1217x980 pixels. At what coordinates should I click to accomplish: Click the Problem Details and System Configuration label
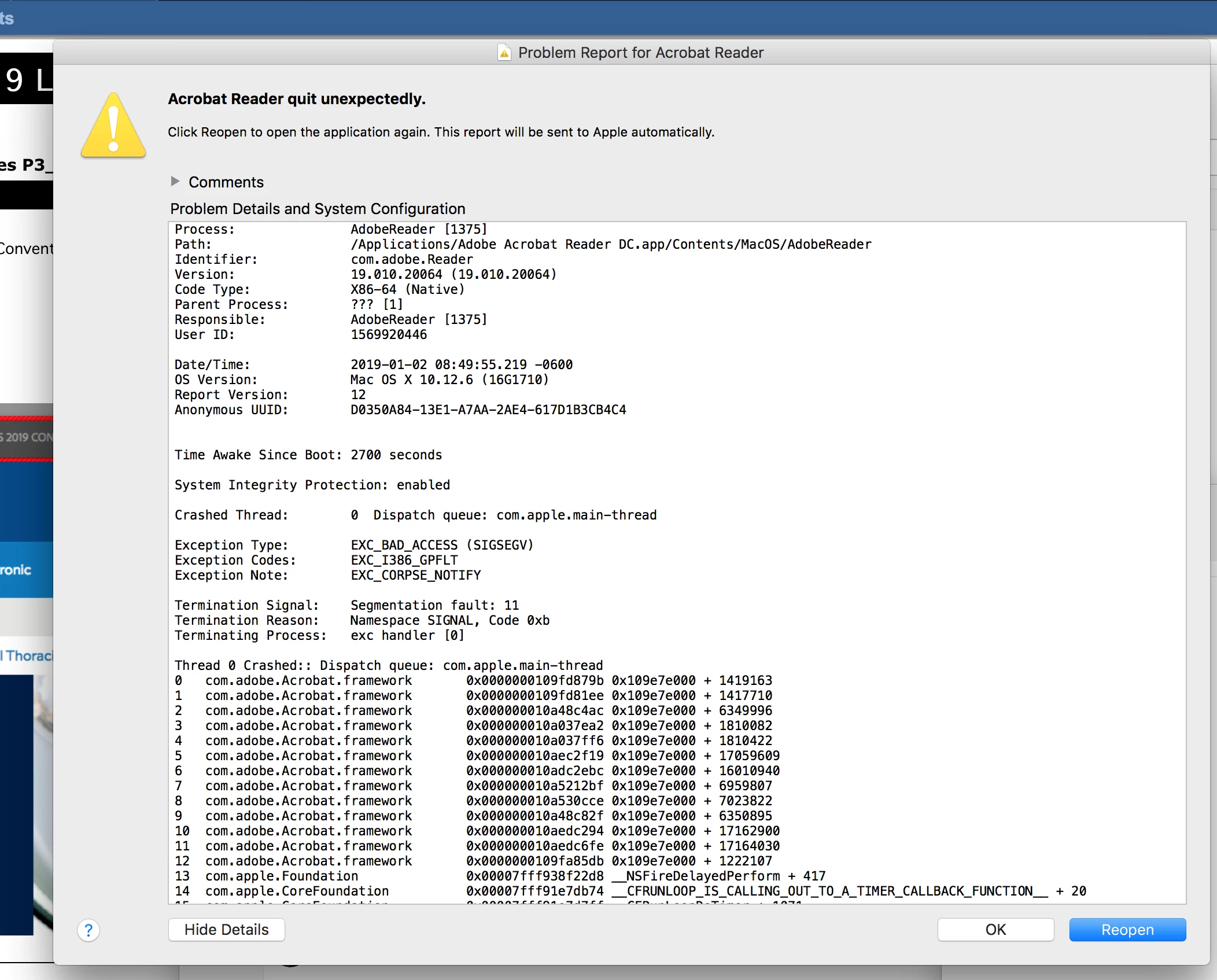pos(318,209)
